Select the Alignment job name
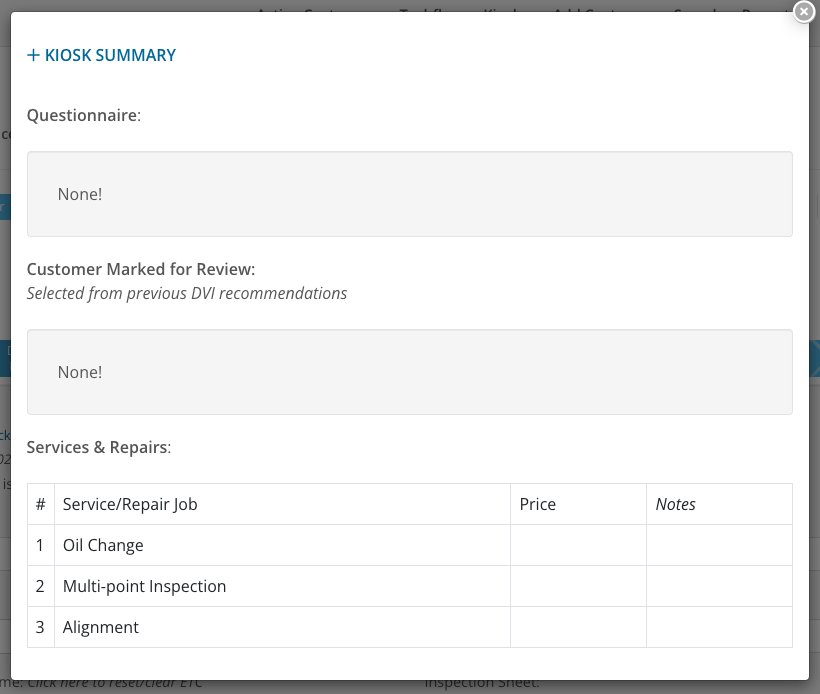 pyautogui.click(x=101, y=627)
